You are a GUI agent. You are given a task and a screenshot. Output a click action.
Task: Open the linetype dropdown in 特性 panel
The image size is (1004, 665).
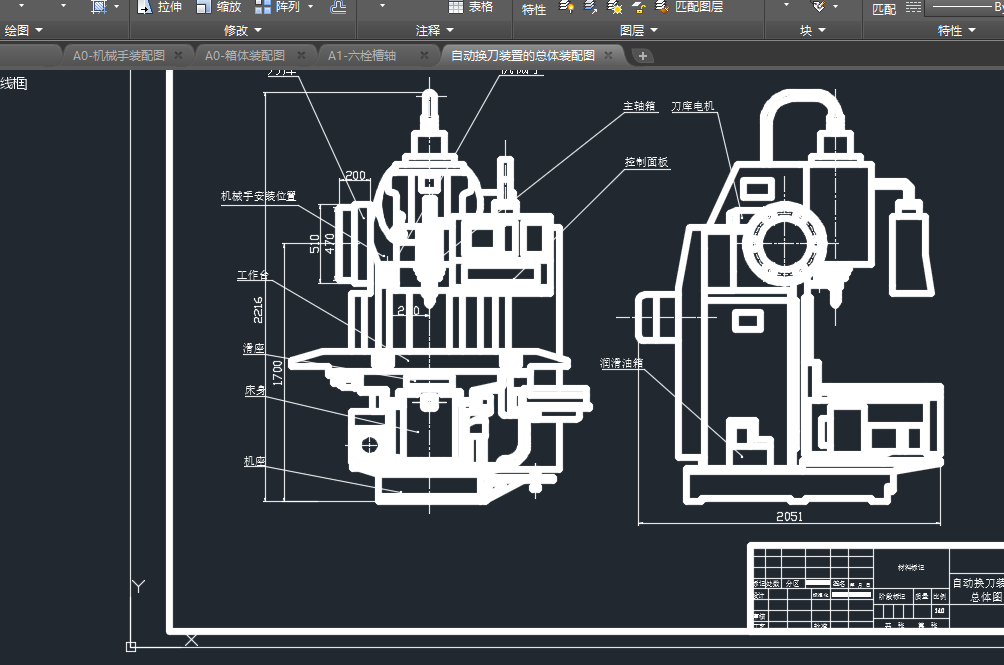pyautogui.click(x=960, y=8)
